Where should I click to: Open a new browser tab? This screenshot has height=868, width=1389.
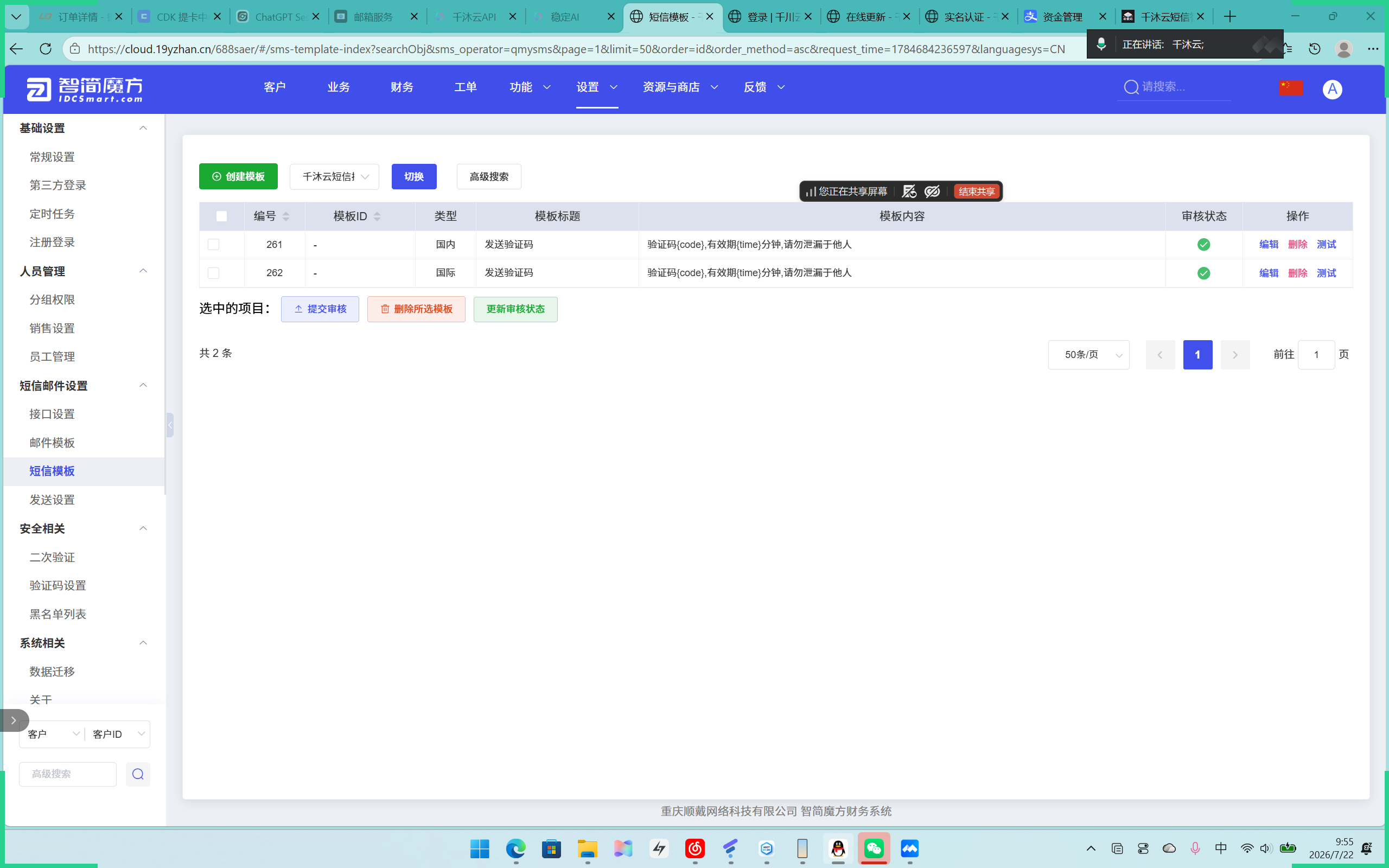(1229, 17)
